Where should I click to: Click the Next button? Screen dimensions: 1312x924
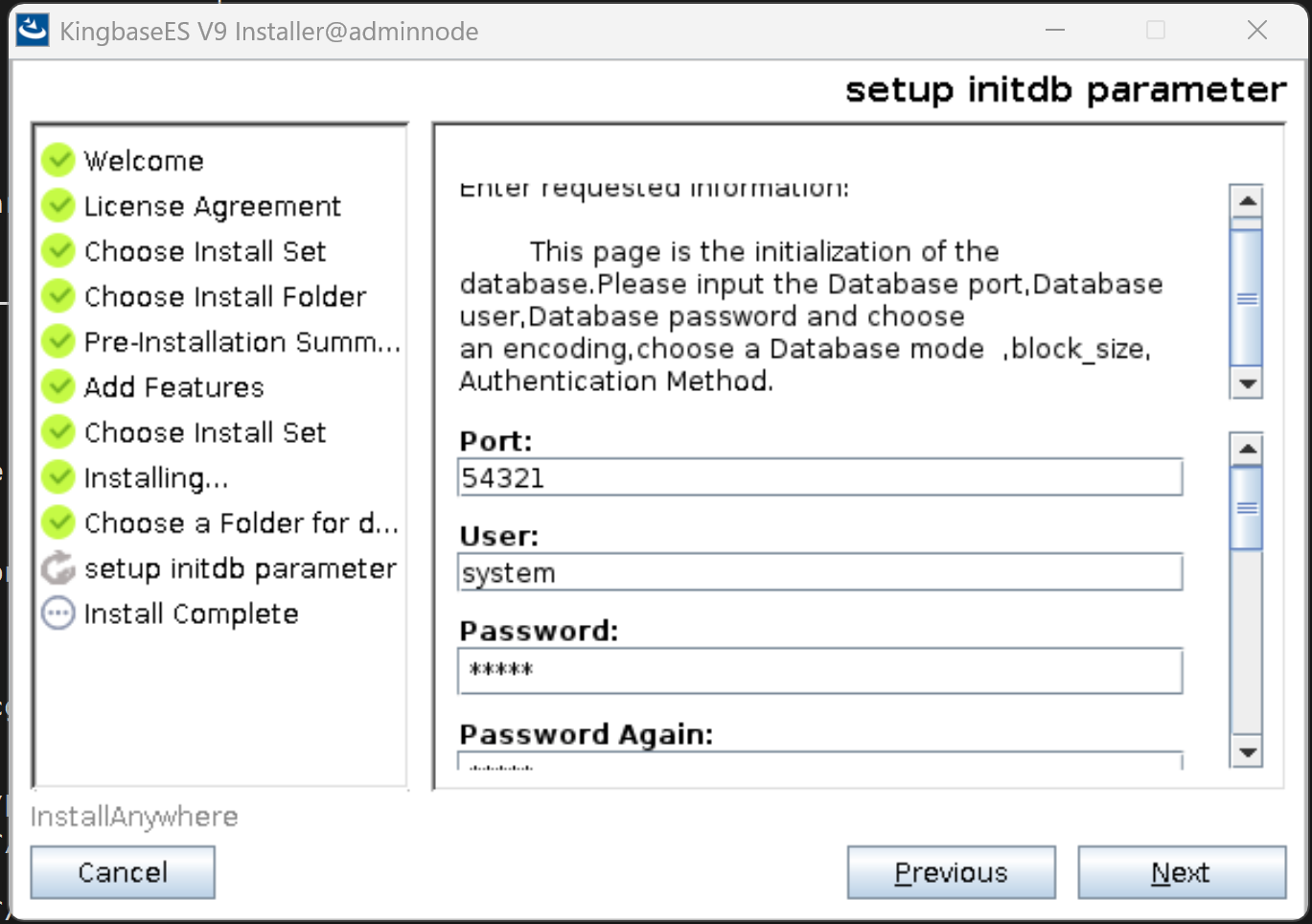click(1181, 872)
